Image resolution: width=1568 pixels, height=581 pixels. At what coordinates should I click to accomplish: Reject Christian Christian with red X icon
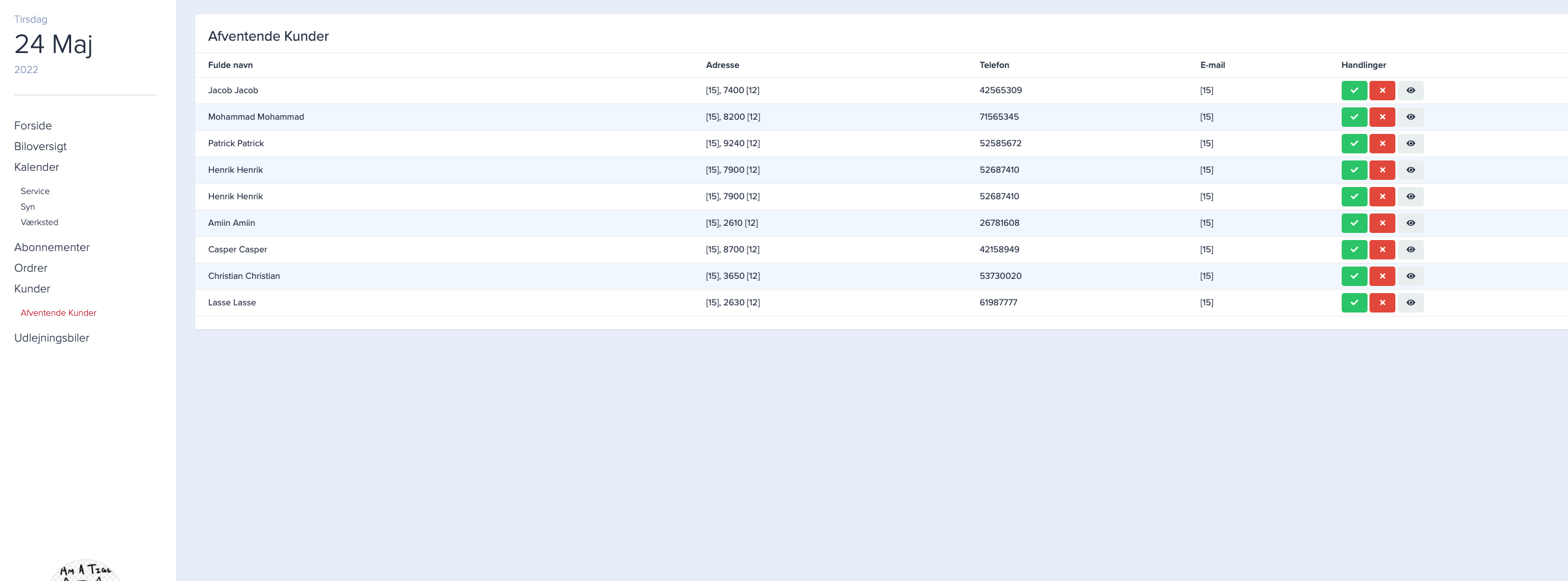pos(1382,276)
